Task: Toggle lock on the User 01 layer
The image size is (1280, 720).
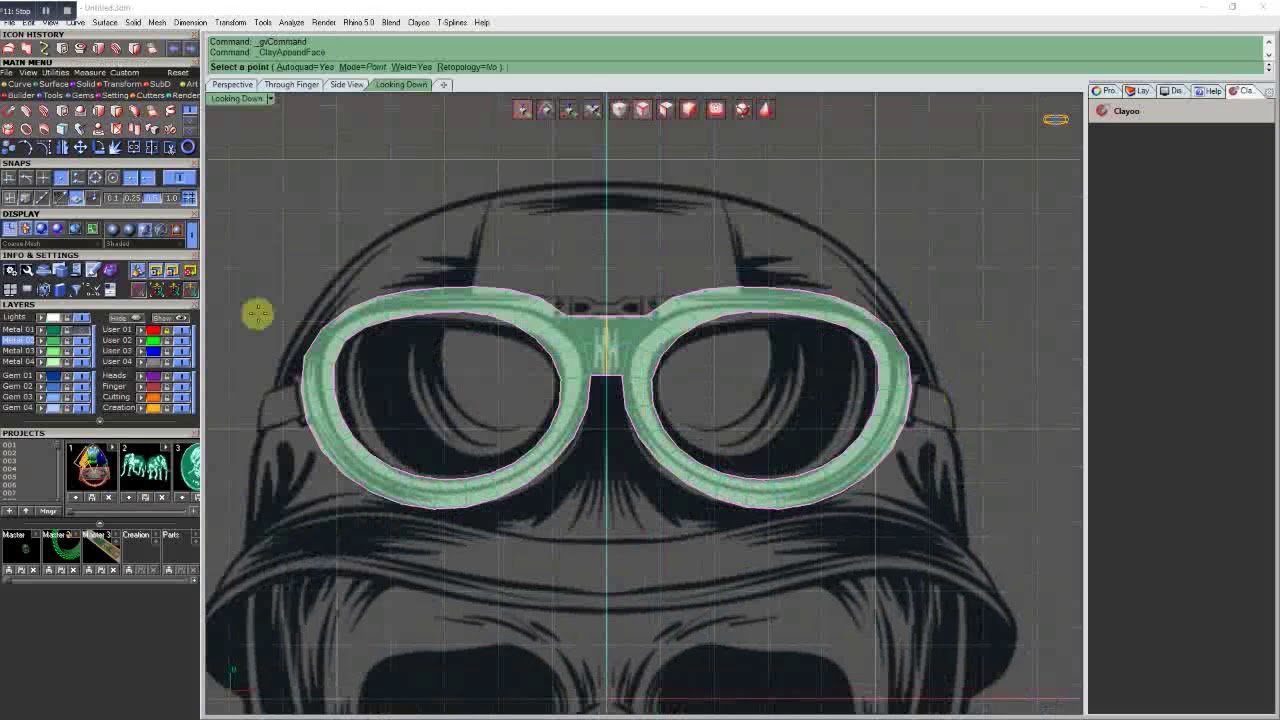Action: pos(167,330)
